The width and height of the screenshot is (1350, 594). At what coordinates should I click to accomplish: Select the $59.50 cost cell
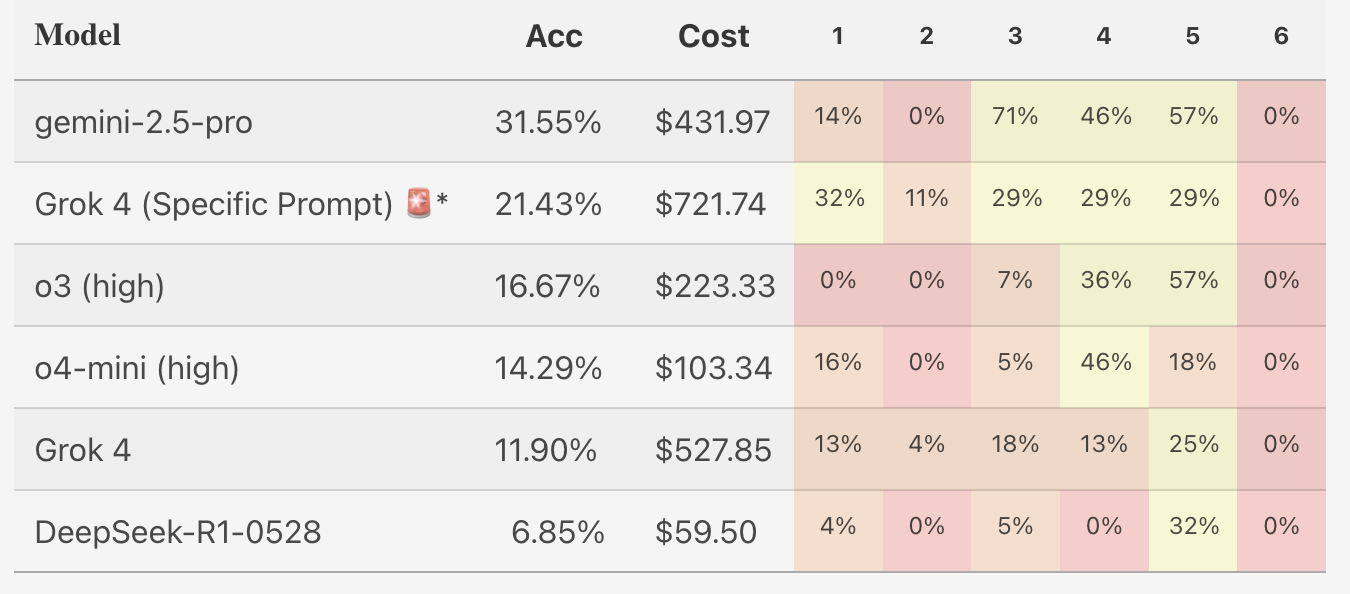coord(706,532)
